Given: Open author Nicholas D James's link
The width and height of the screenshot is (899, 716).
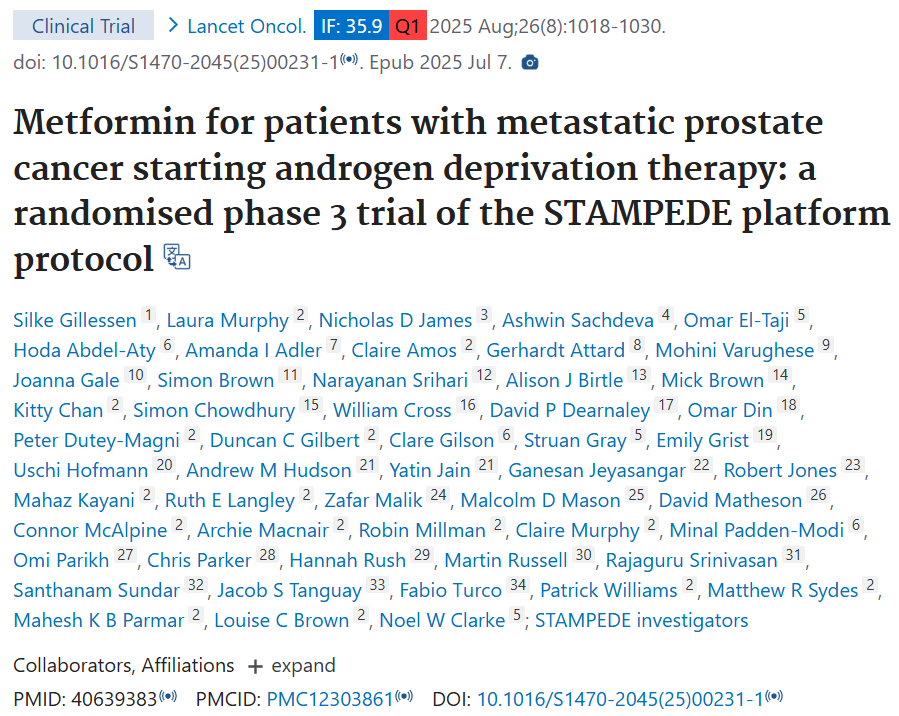Looking at the screenshot, I should pyautogui.click(x=395, y=320).
